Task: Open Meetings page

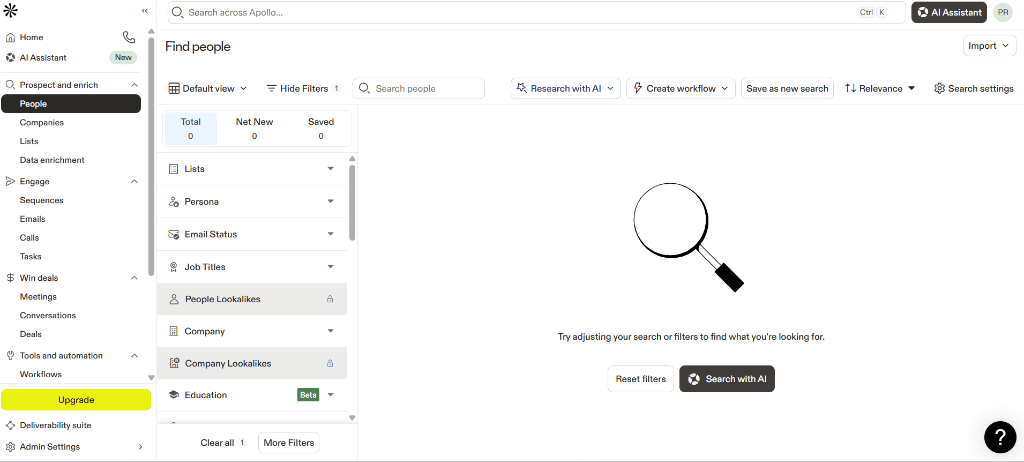Action: coord(39,297)
